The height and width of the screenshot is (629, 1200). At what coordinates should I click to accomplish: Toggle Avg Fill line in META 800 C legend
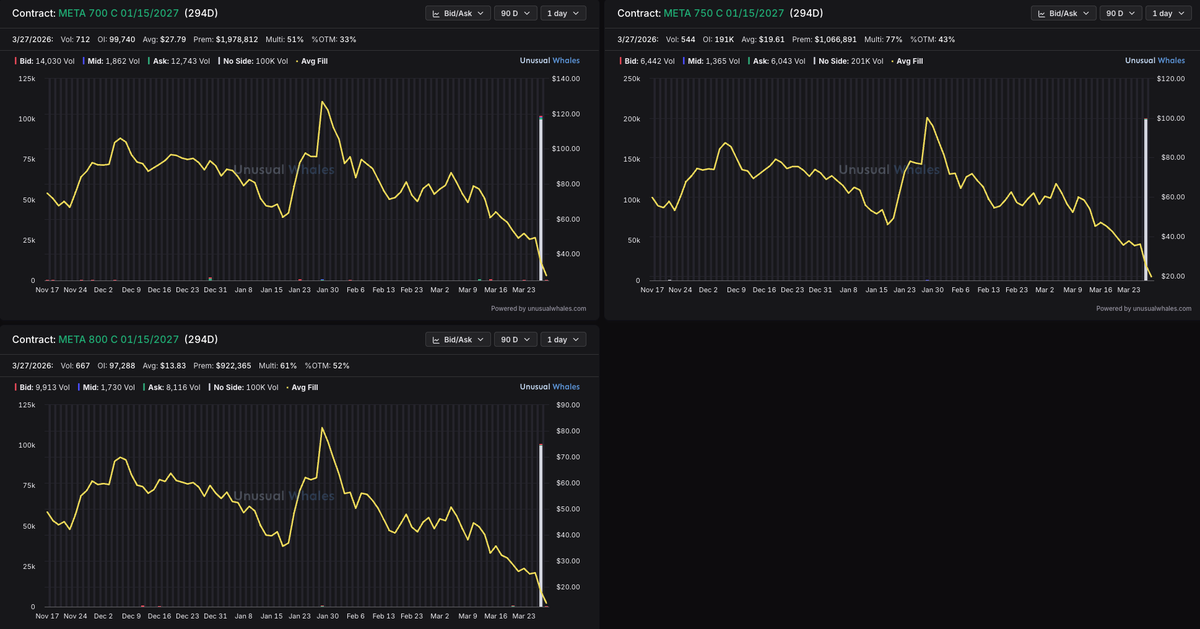click(x=300, y=387)
